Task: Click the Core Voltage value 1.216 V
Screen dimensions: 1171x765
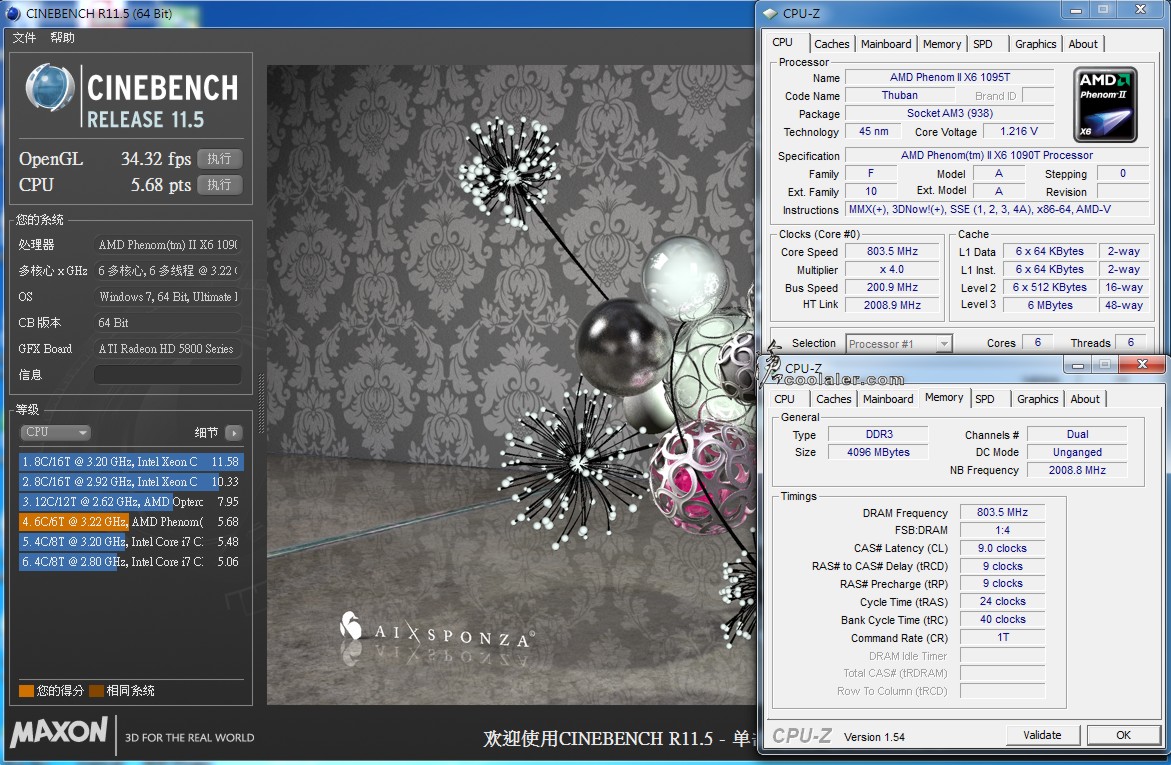Action: tap(1019, 131)
